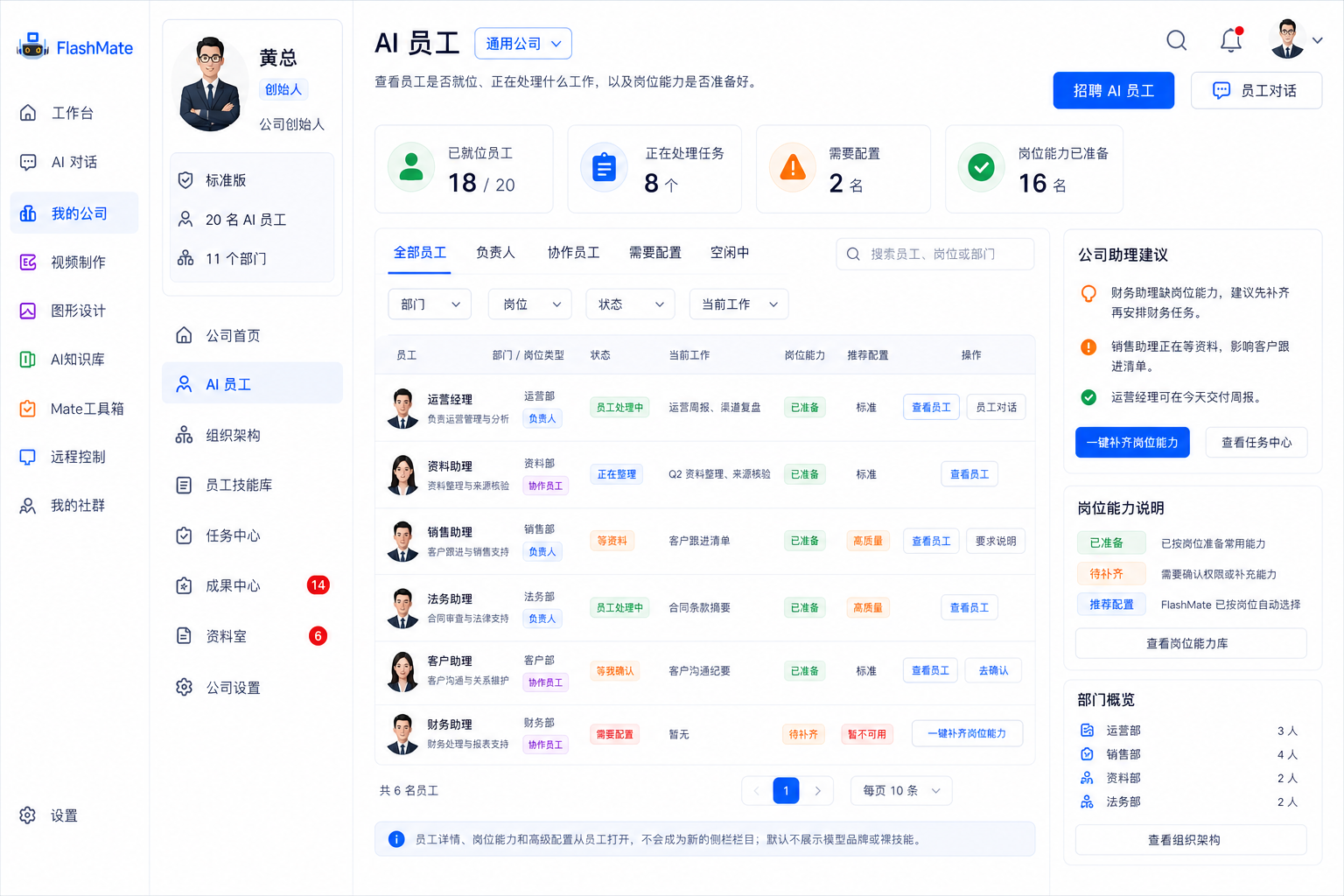This screenshot has width=1344, height=896.
Task: Open 员工技能库 in company menu
Action: (252, 485)
